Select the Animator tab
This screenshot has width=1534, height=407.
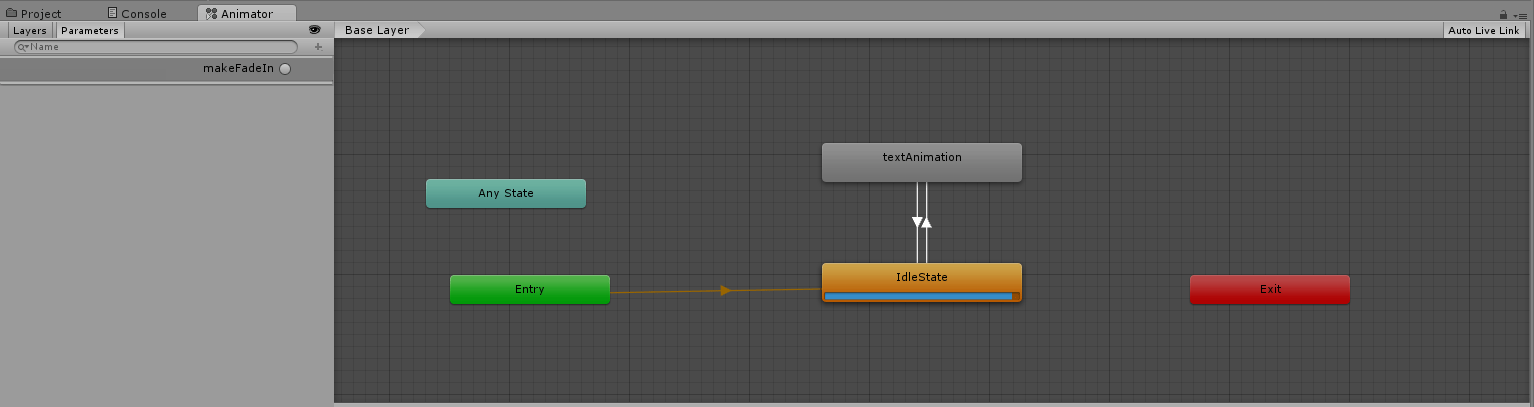click(x=247, y=14)
